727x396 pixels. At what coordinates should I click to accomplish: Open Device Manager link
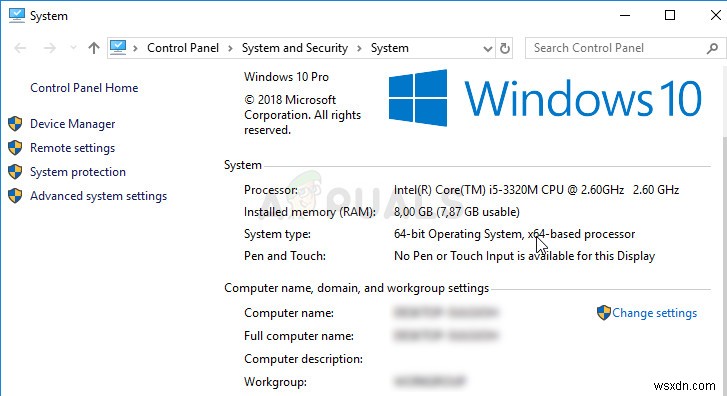72,124
